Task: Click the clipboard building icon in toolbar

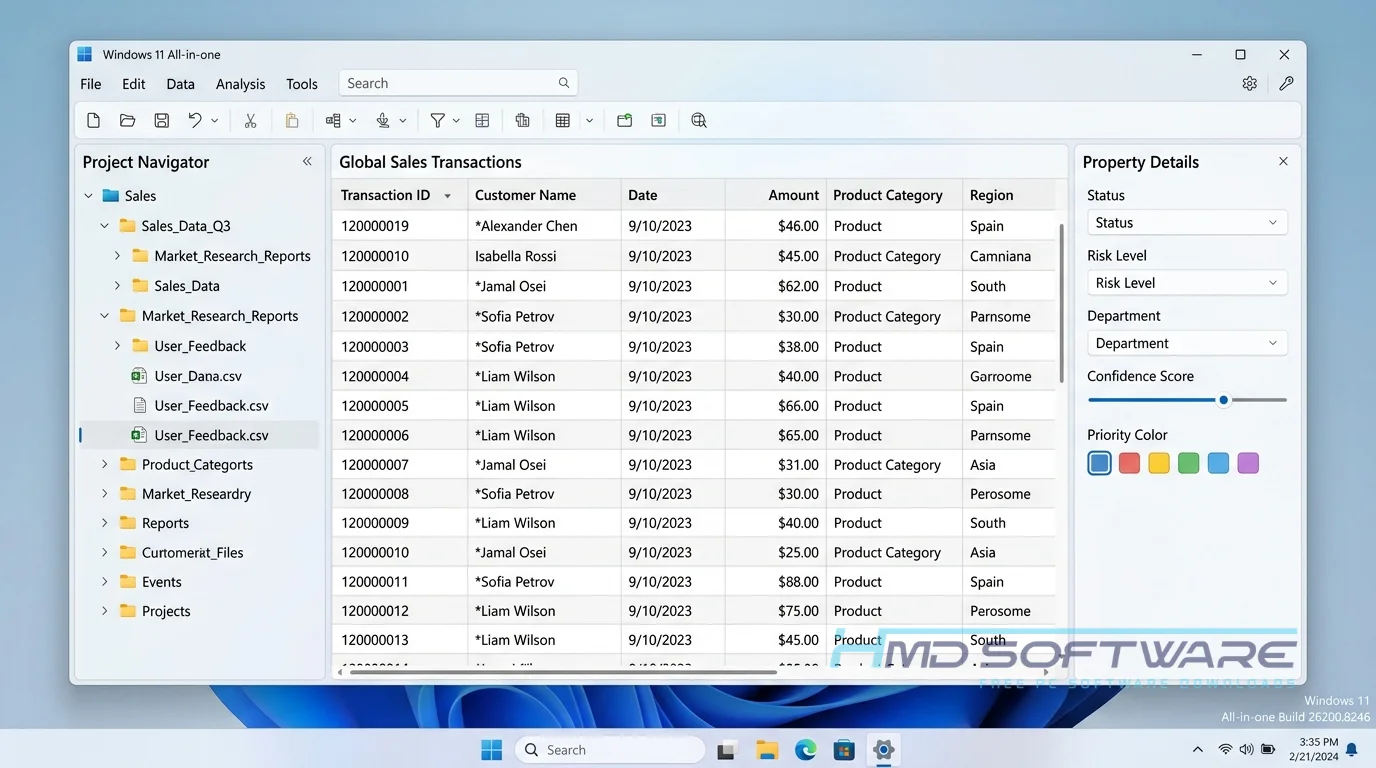Action: coord(522,120)
